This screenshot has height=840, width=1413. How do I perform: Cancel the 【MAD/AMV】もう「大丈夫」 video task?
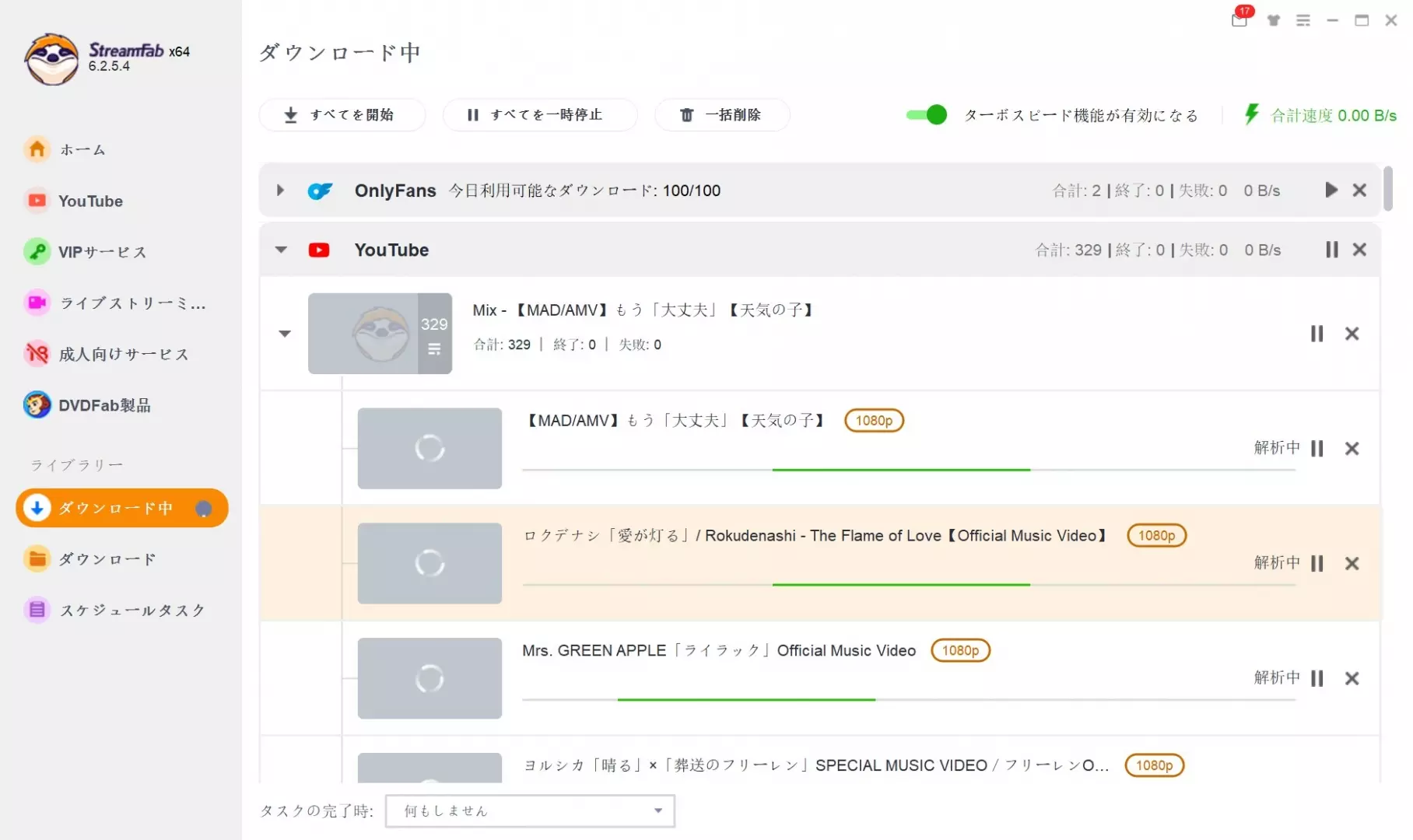pyautogui.click(x=1352, y=449)
